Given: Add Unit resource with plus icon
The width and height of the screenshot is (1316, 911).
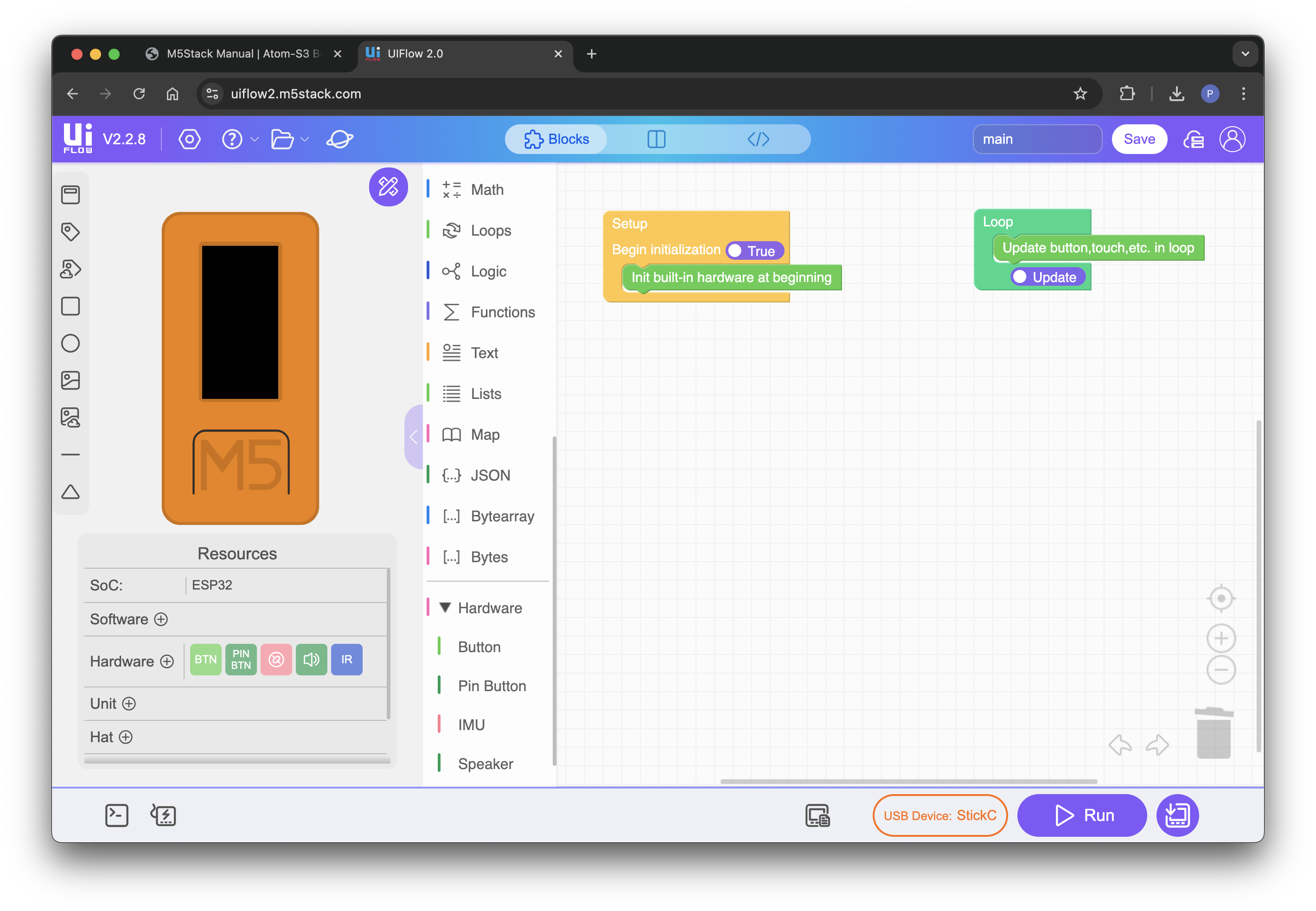Looking at the screenshot, I should (129, 704).
